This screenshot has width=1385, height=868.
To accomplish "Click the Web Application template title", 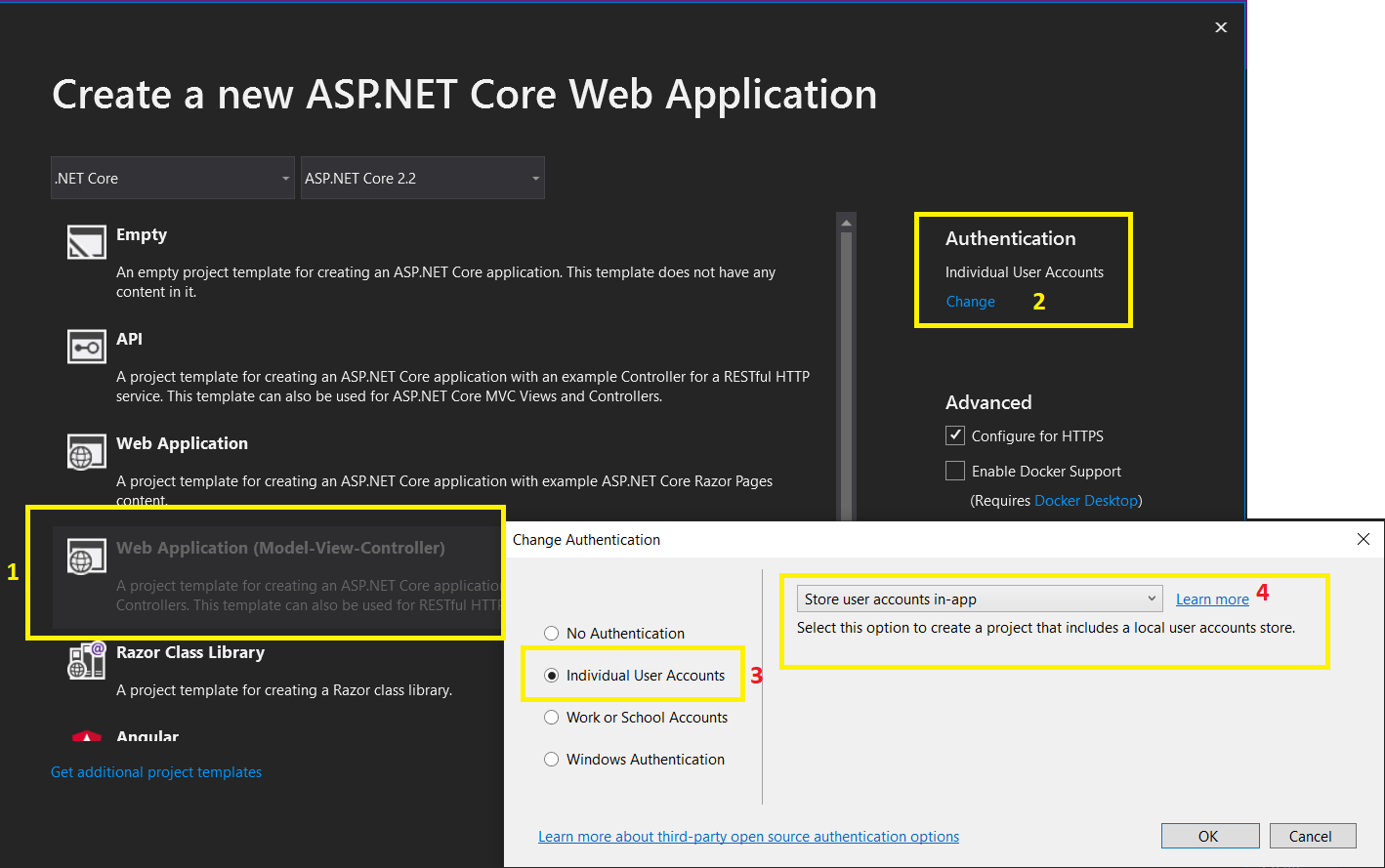I will [x=182, y=443].
